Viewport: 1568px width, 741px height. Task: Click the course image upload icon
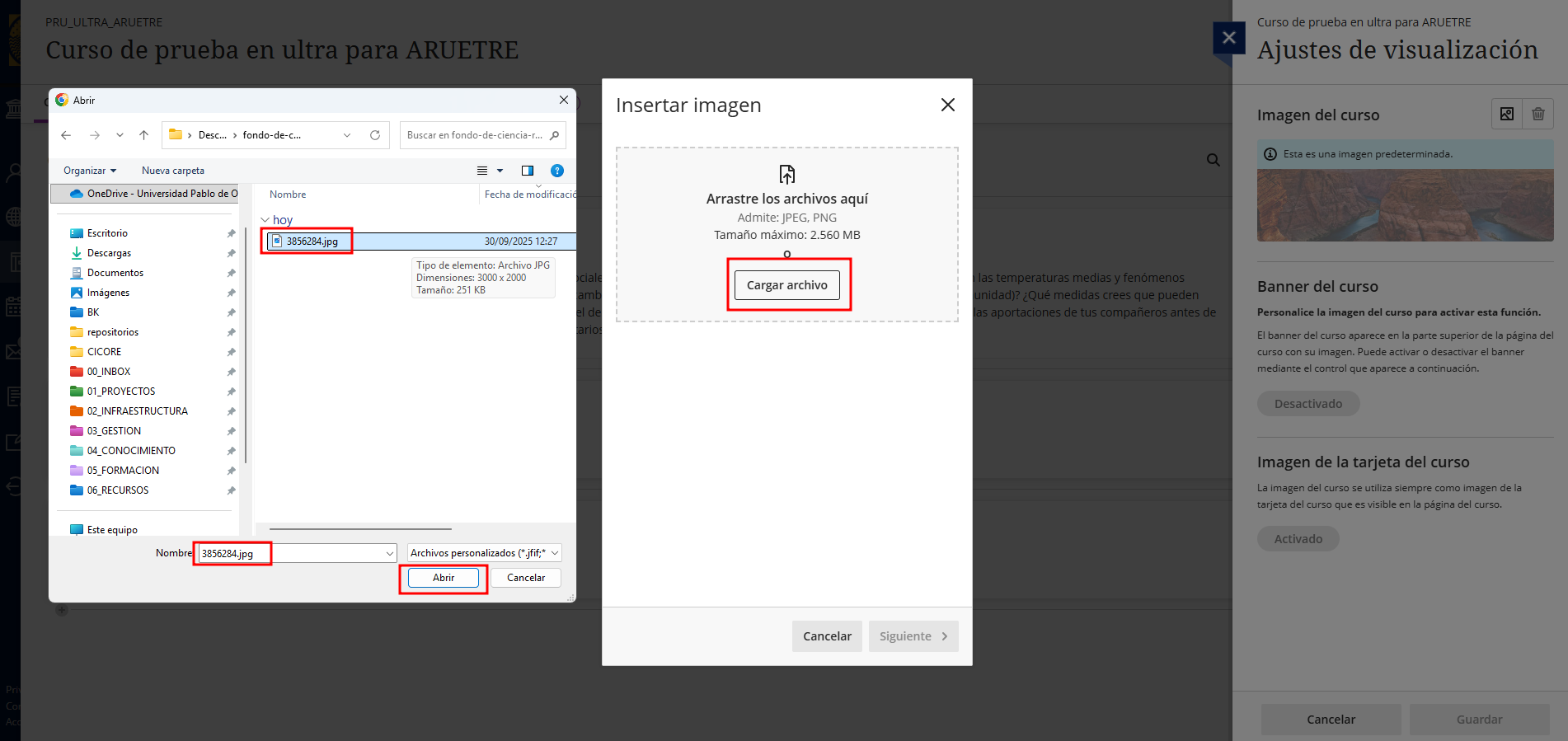pos(1506,115)
